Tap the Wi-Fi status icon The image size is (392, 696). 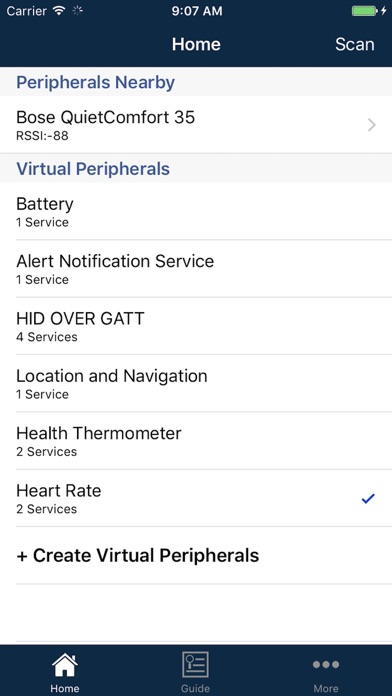point(59,11)
